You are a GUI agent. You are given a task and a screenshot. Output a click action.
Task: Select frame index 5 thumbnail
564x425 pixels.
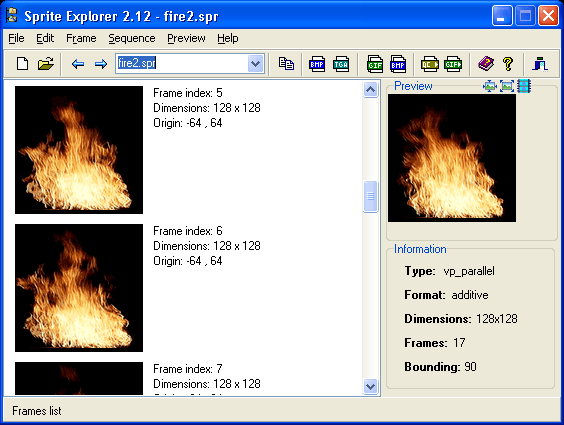[x=79, y=150]
